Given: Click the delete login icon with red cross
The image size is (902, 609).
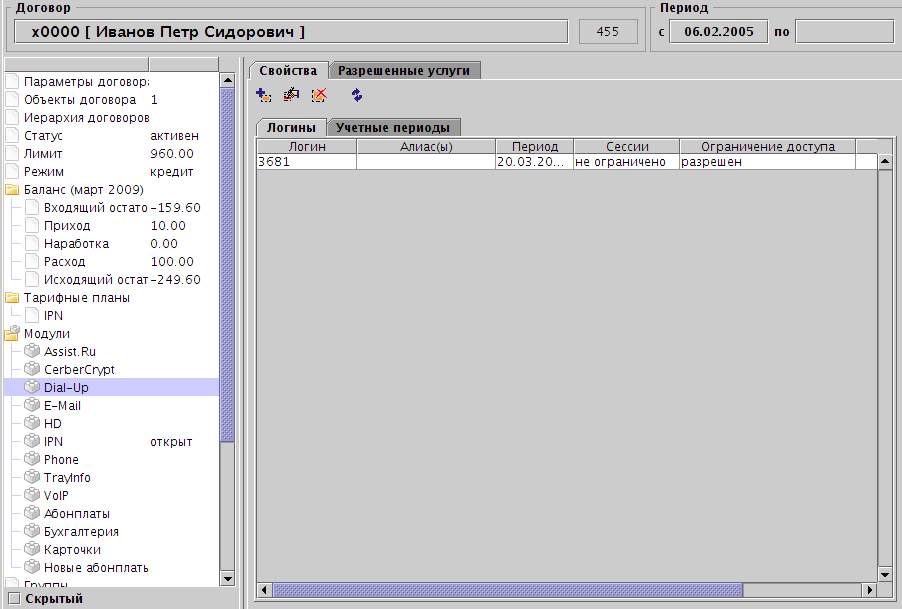Looking at the screenshot, I should 319,95.
